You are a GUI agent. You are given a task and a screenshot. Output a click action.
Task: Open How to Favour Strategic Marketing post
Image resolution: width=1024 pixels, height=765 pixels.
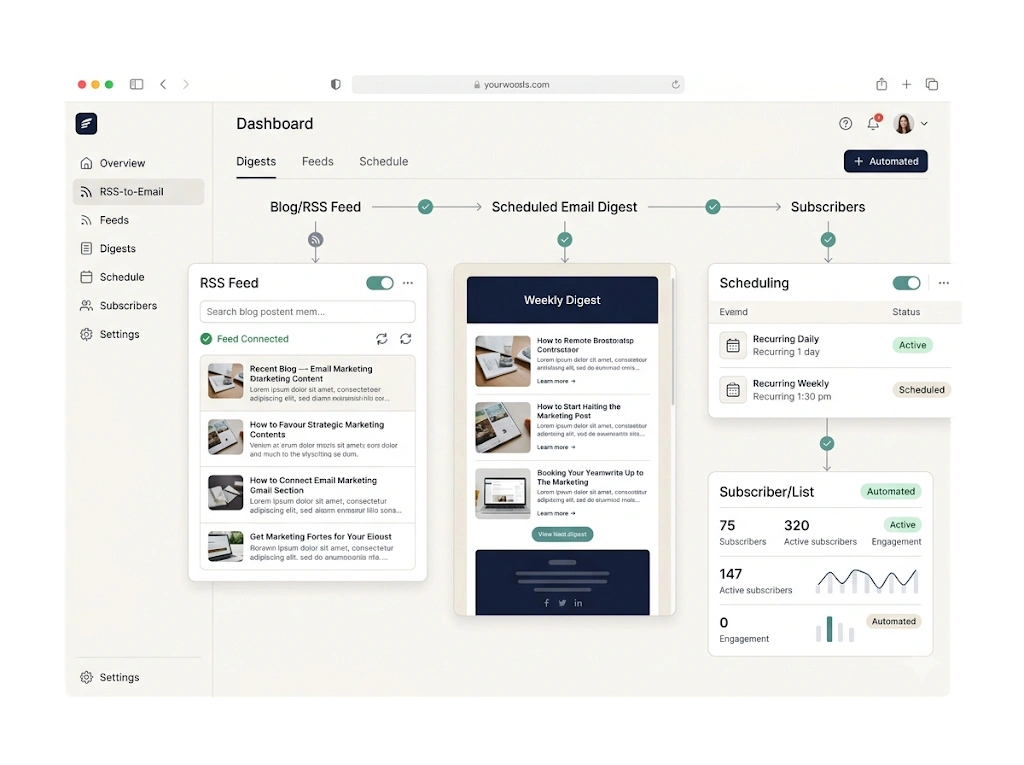[308, 439]
